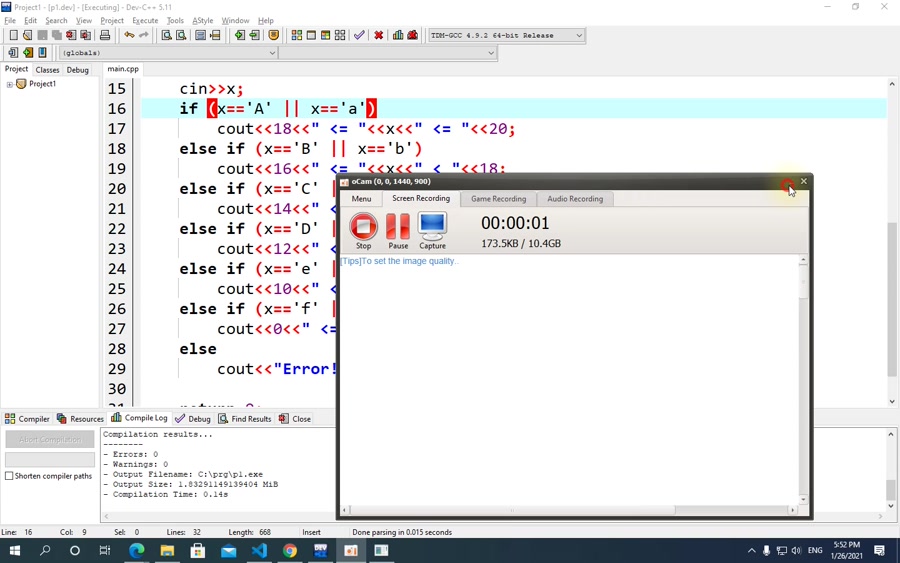
Task: Click the print icon in toolbar
Action: pyautogui.click(x=104, y=36)
